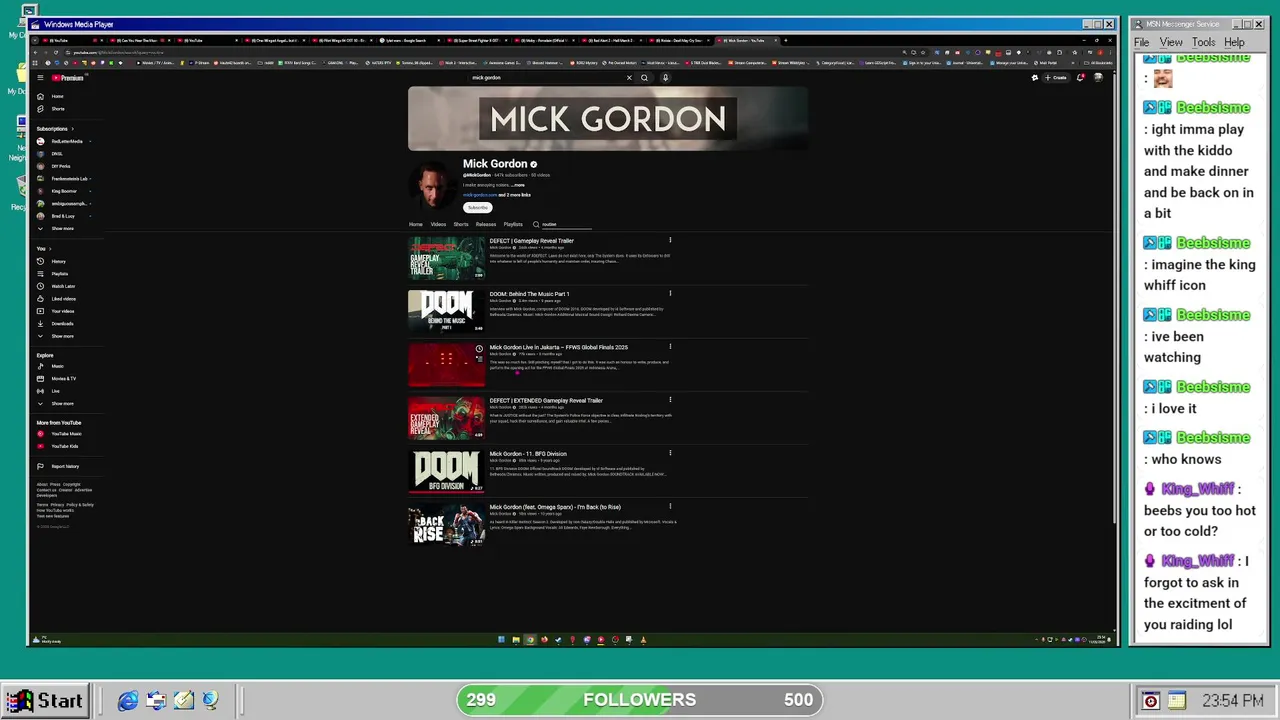Launch Internet Explorer from quick launch
This screenshot has height=720, width=1280.
[x=128, y=701]
